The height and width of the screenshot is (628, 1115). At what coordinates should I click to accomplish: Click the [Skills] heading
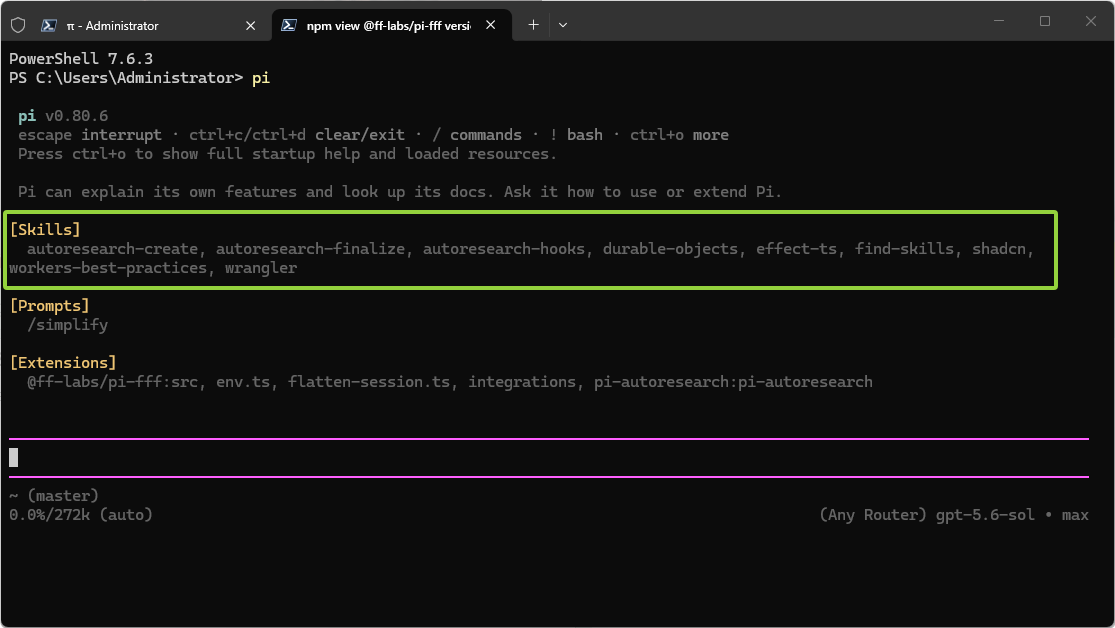(45, 230)
